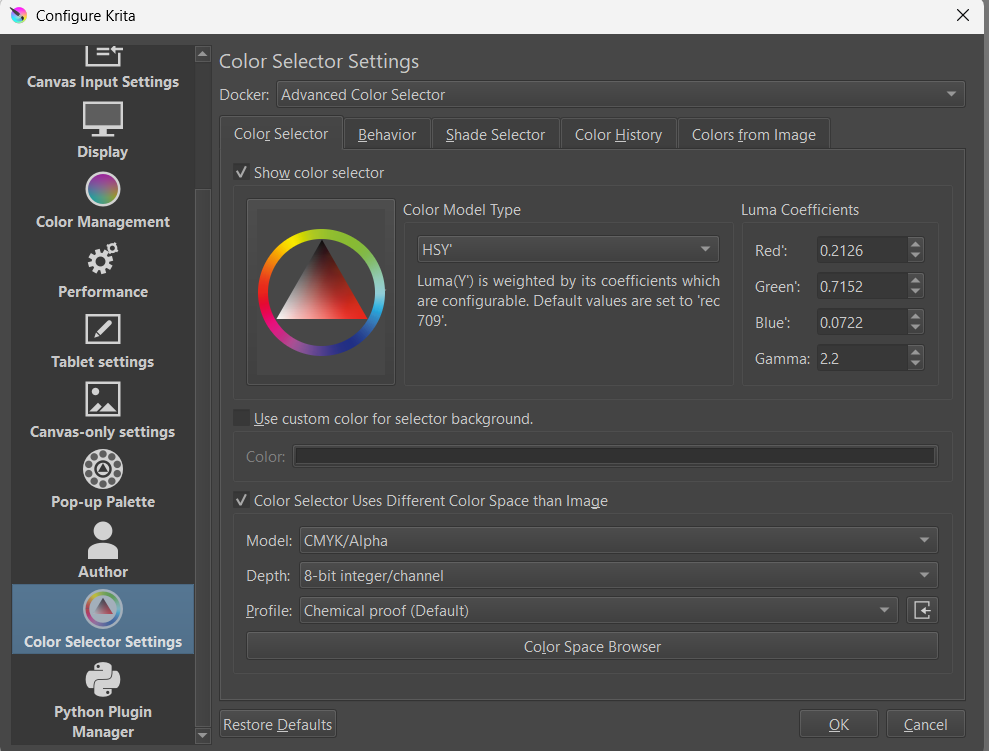Switch to the Shade Selector tab
The height and width of the screenshot is (751, 989).
(x=495, y=134)
